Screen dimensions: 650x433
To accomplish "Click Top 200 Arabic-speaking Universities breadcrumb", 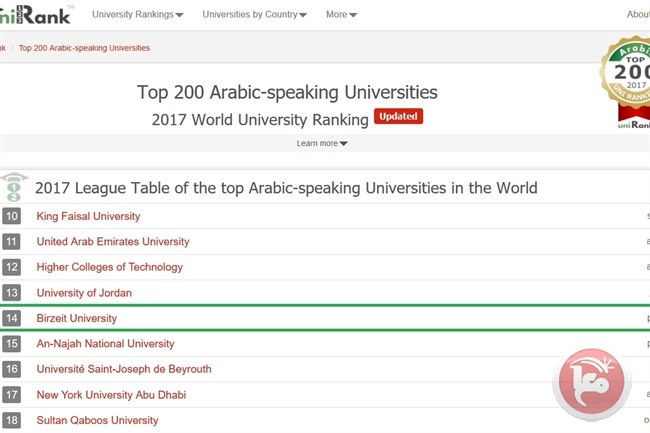I will (x=84, y=48).
